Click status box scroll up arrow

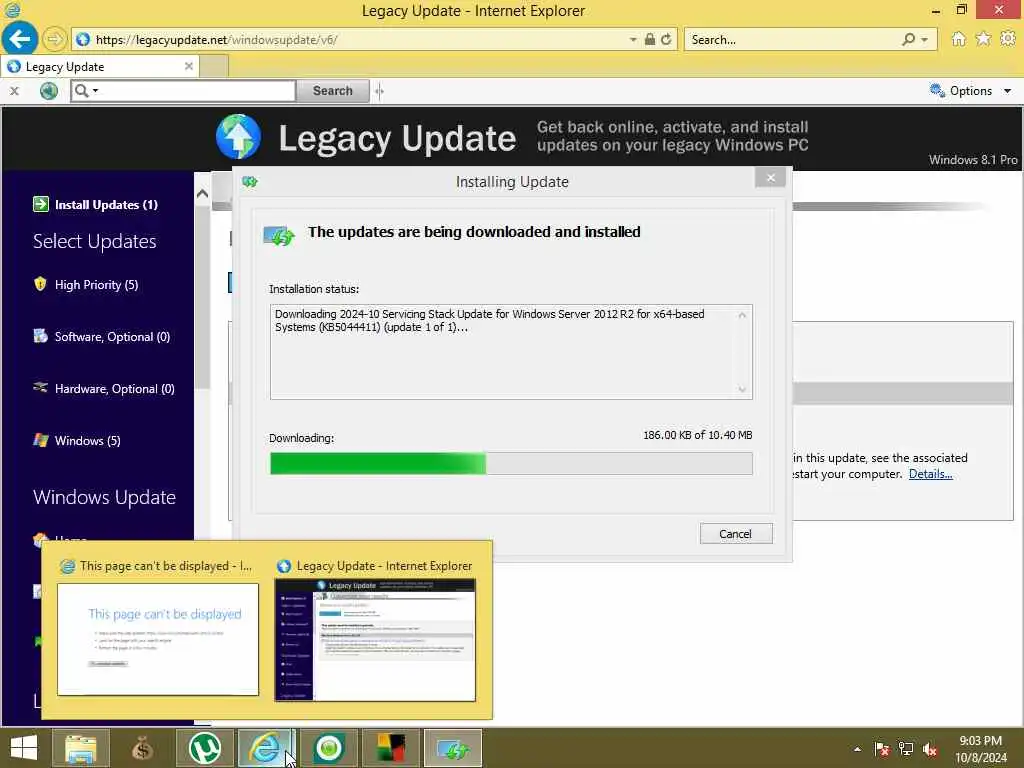742,315
